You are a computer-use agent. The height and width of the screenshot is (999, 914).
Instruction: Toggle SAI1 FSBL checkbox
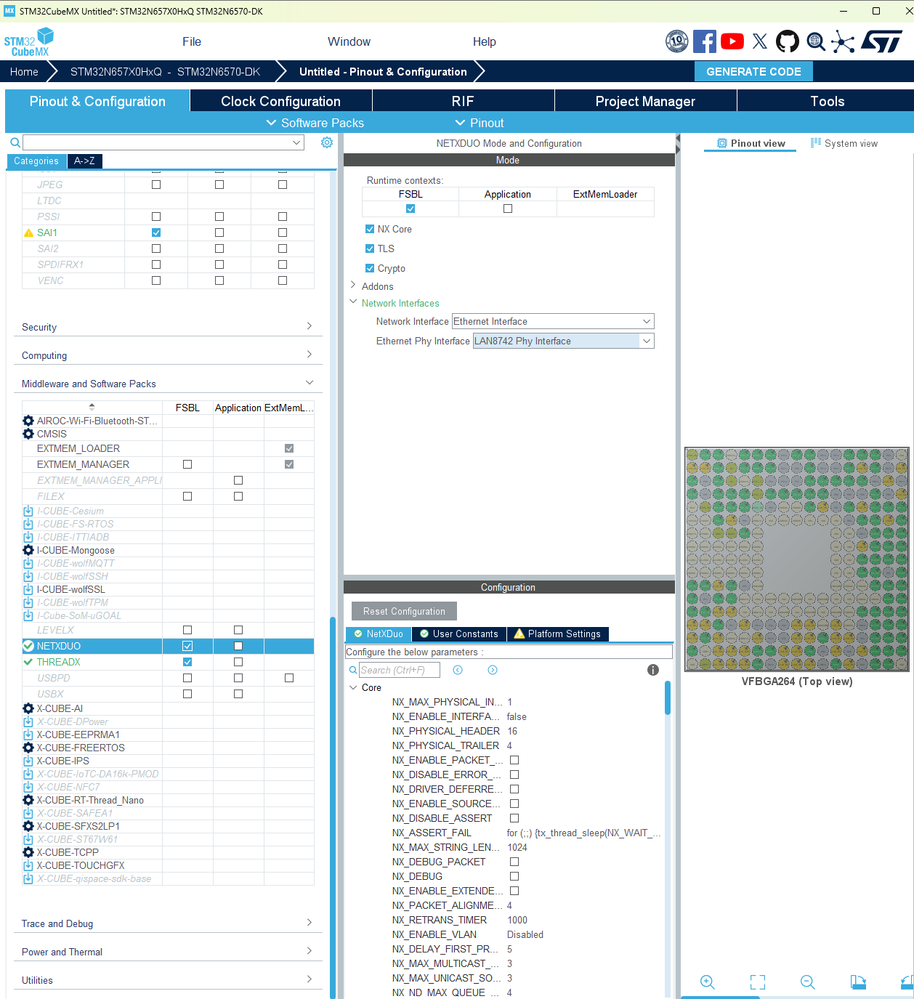(x=156, y=233)
